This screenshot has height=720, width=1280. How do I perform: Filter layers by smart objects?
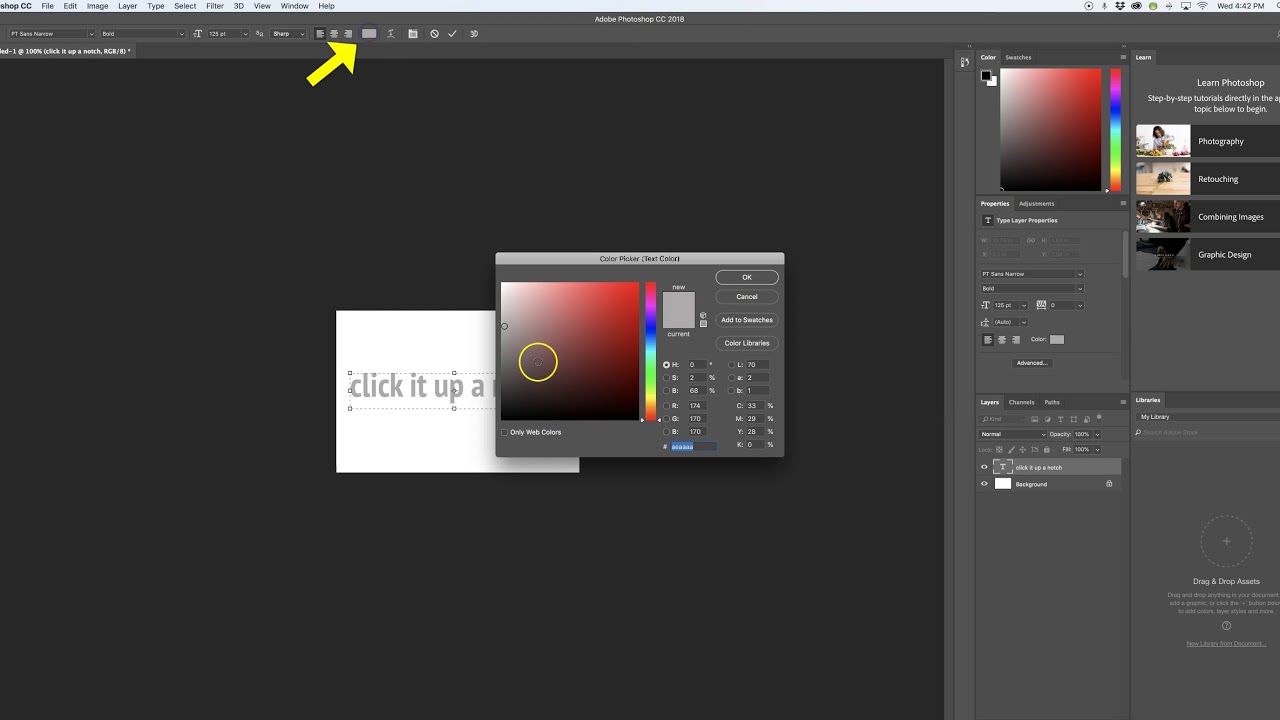pyautogui.click(x=1087, y=419)
